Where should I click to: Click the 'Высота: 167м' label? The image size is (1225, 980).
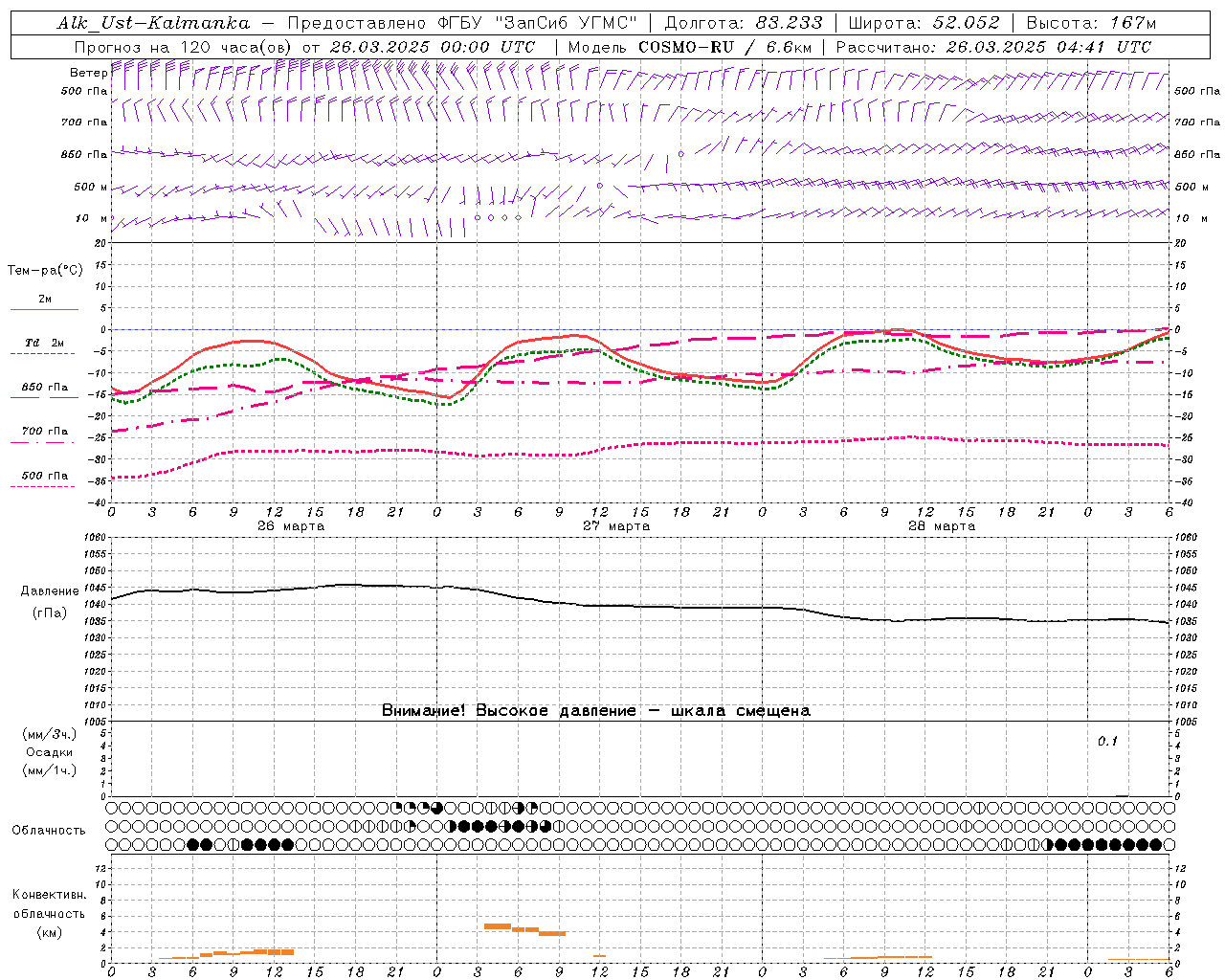pyautogui.click(x=1091, y=23)
